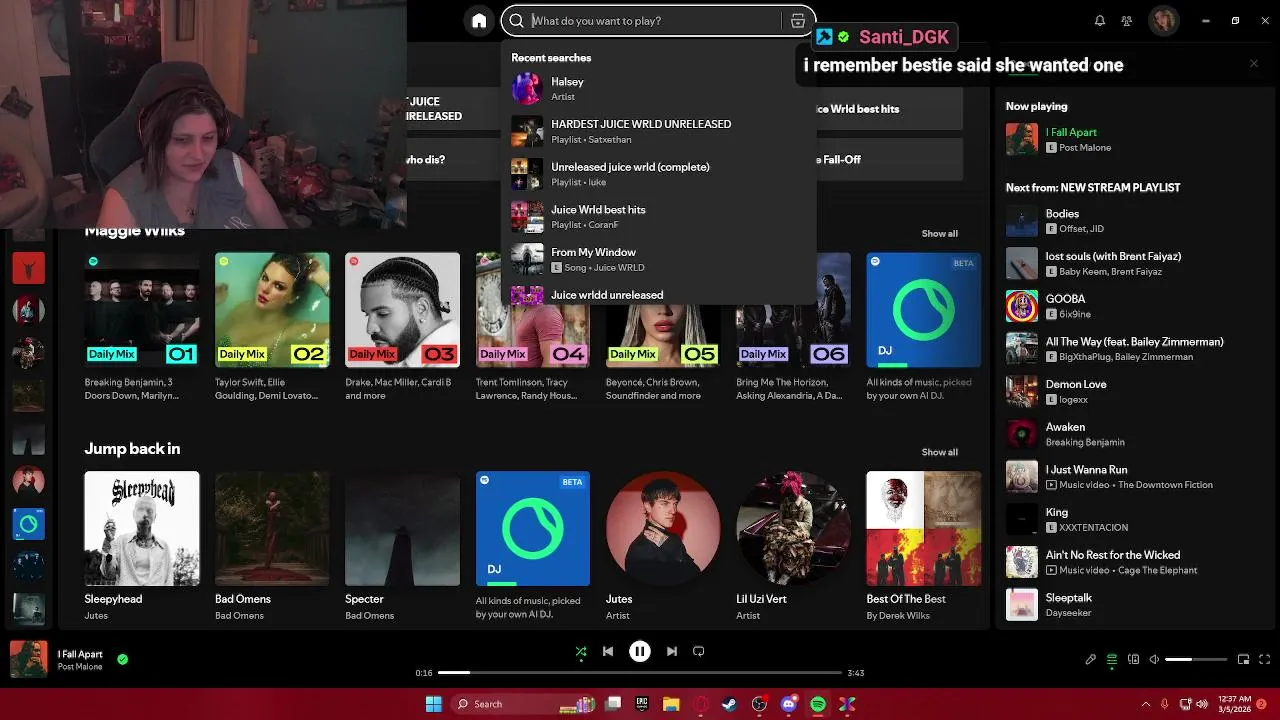
Task: Open Unreleased juice wrld (complete) playlist result
Action: pyautogui.click(x=659, y=174)
